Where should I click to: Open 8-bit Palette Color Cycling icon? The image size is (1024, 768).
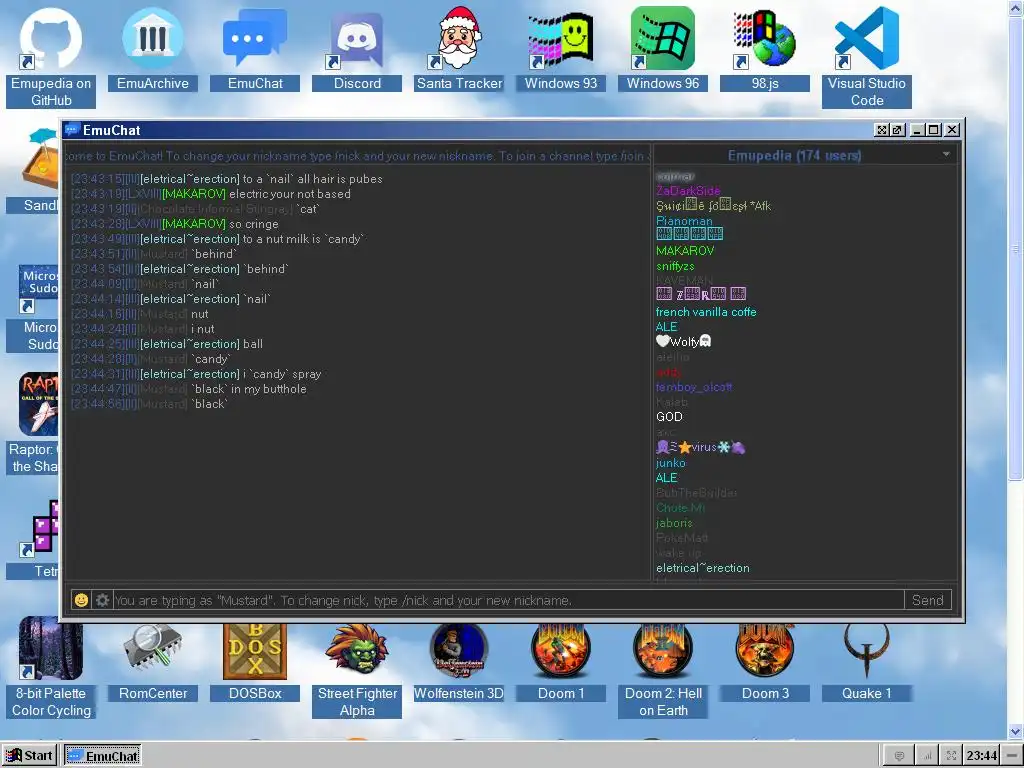[x=51, y=667]
